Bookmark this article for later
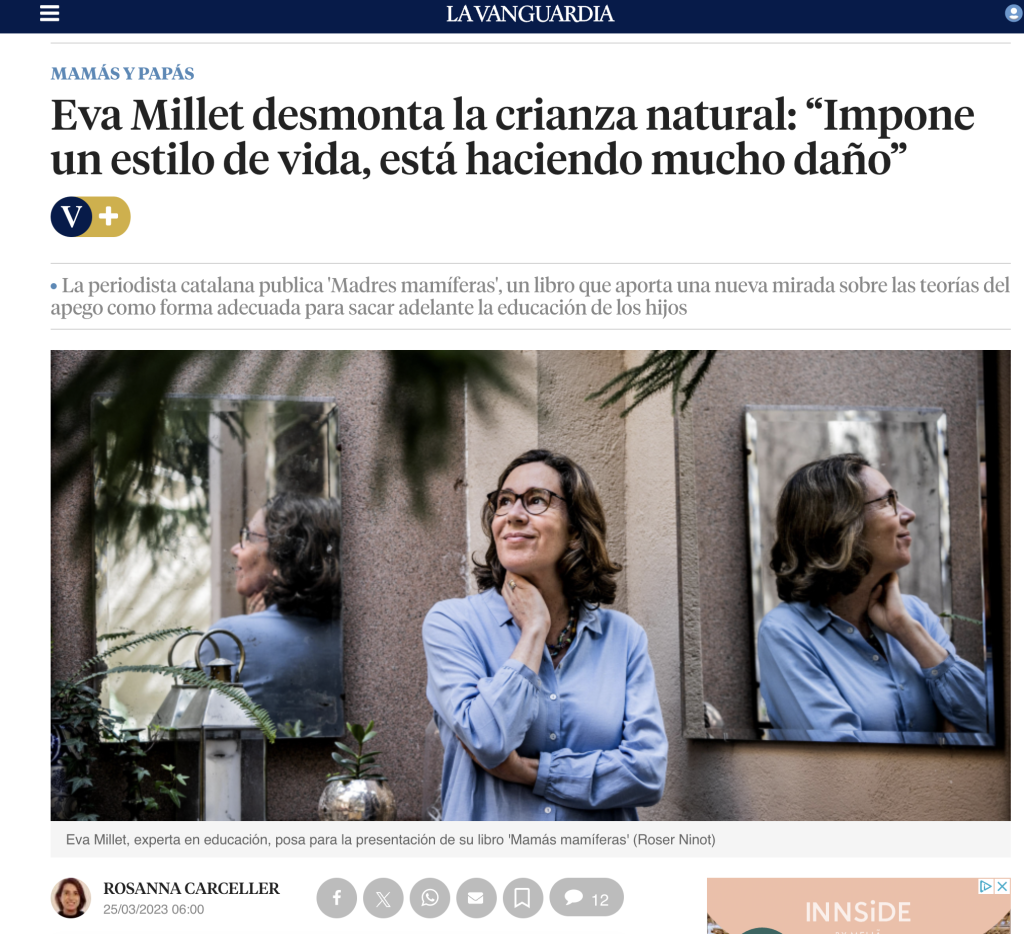The image size is (1024, 934). pos(522,898)
